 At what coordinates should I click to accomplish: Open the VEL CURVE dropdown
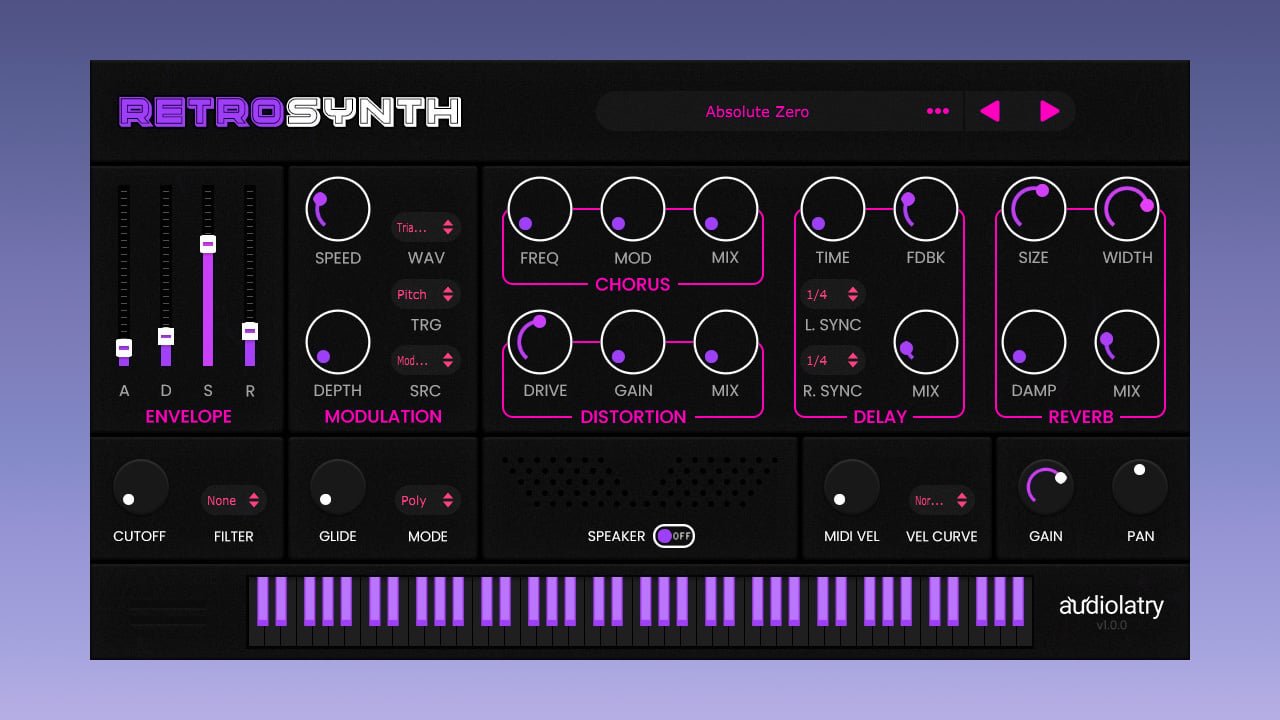pos(942,500)
